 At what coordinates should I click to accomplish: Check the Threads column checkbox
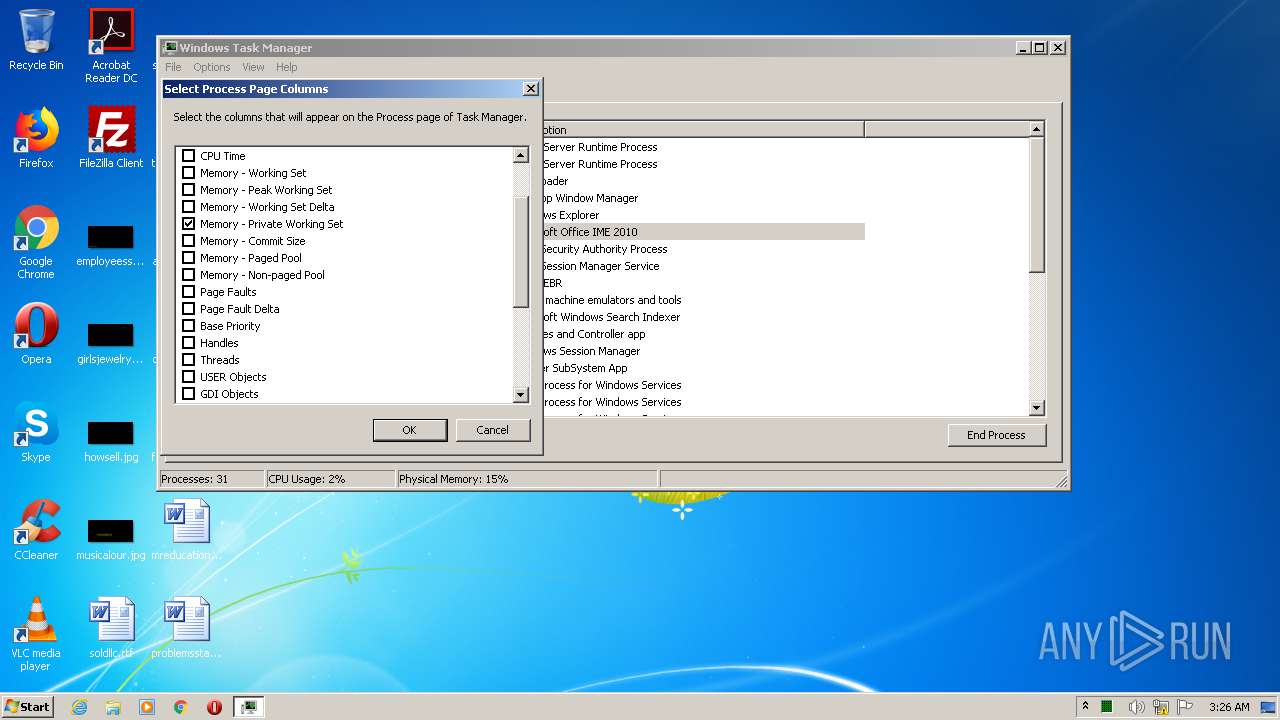pyautogui.click(x=188, y=360)
